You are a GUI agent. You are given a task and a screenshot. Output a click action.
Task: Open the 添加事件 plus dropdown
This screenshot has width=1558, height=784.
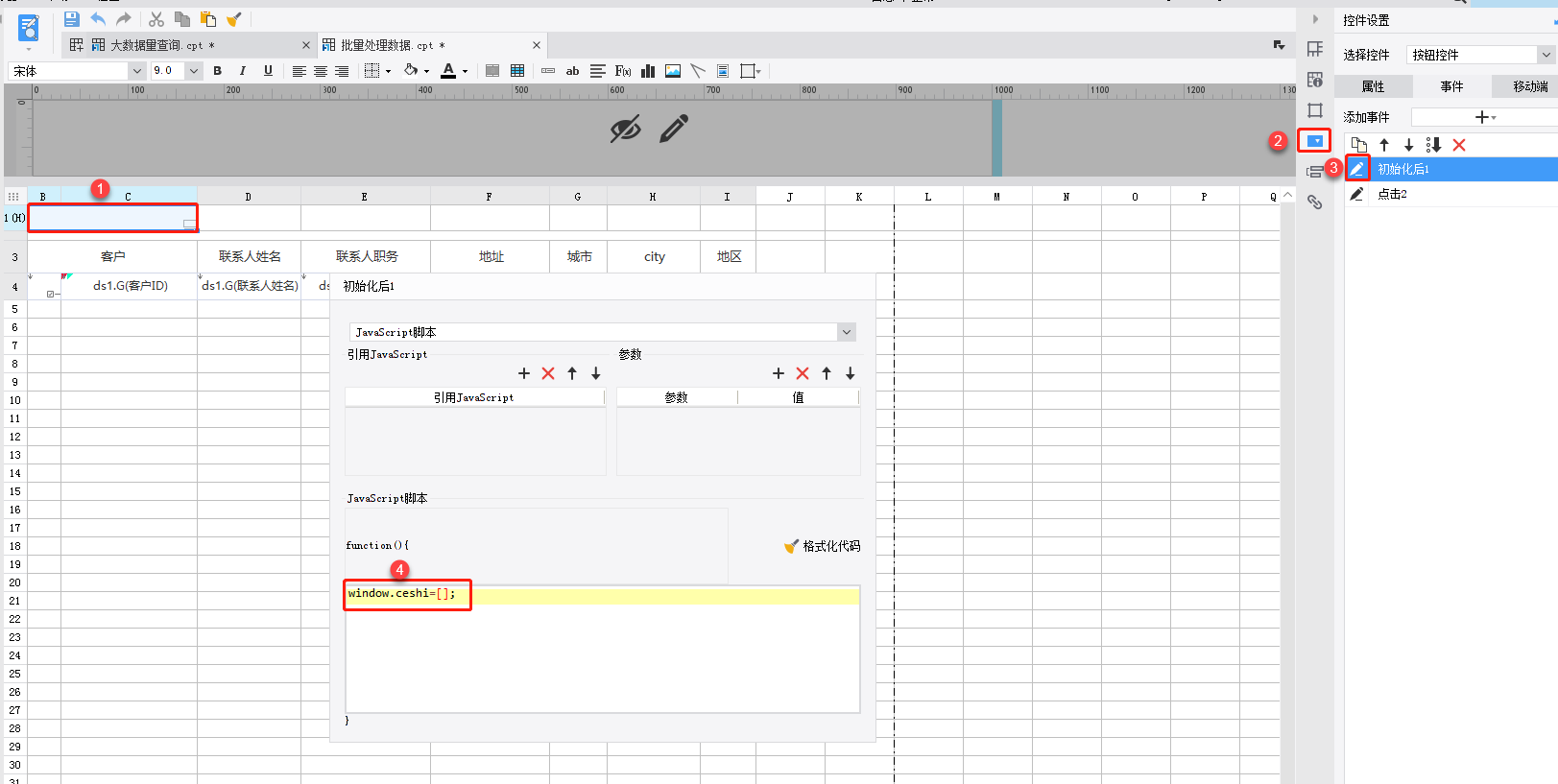(1485, 117)
